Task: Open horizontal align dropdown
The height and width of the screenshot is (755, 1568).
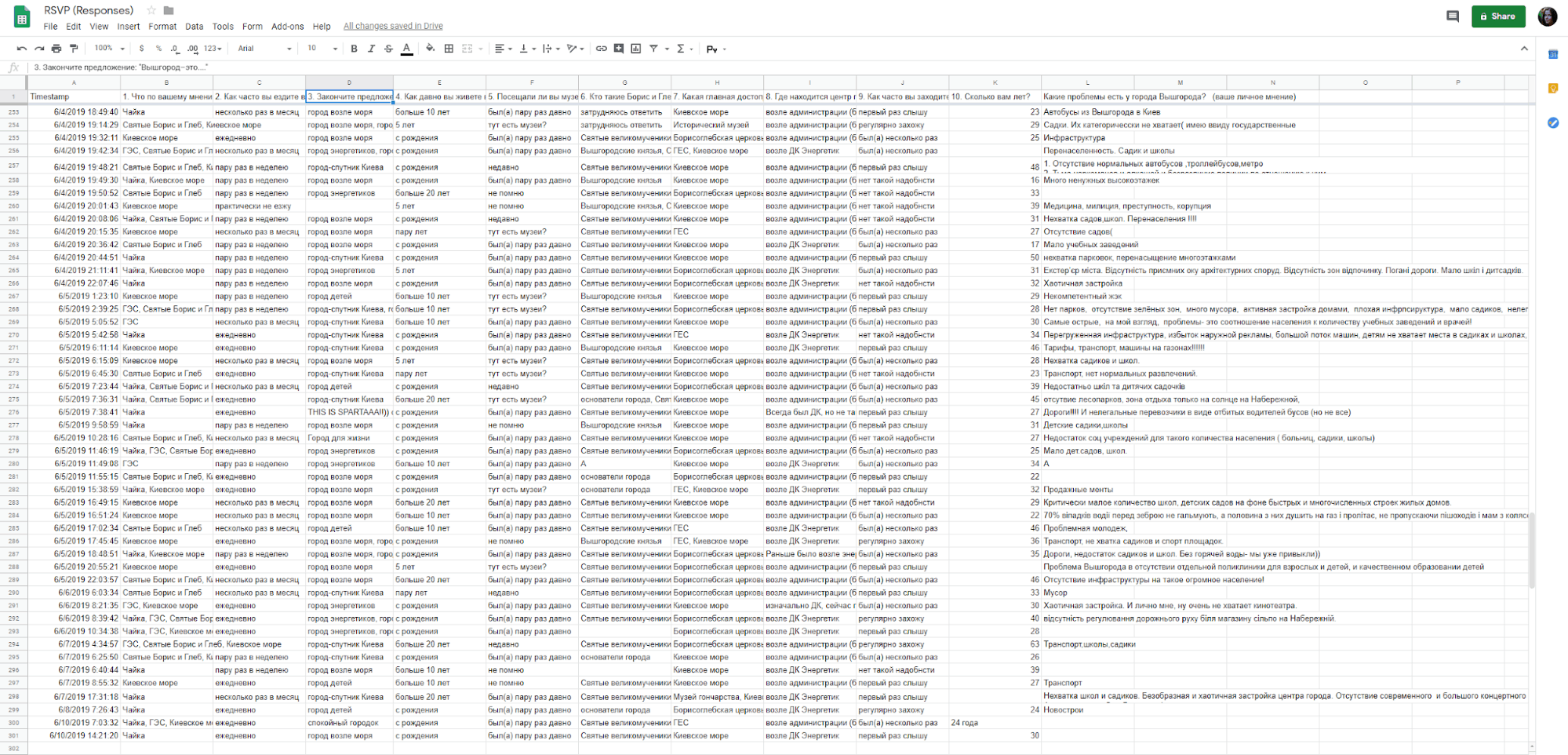Action: [503, 49]
